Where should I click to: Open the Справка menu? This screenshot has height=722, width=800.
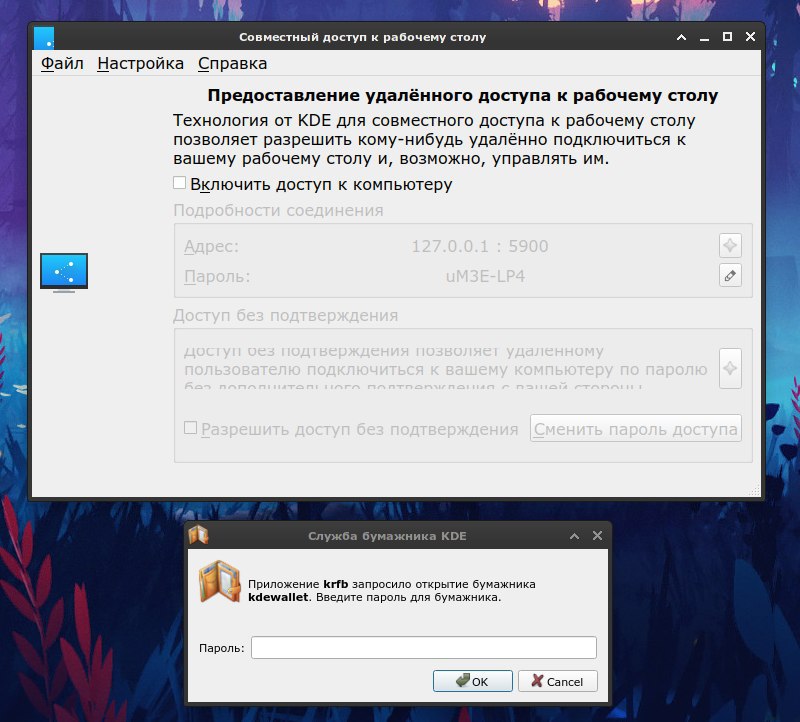pyautogui.click(x=232, y=63)
